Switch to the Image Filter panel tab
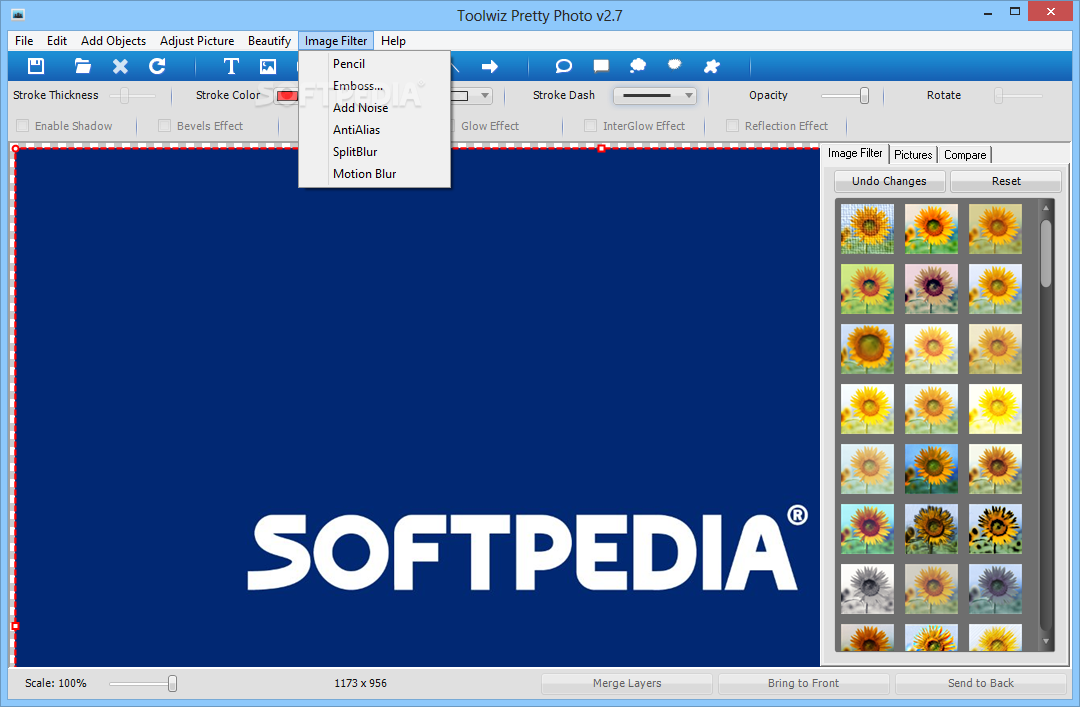 (x=855, y=153)
